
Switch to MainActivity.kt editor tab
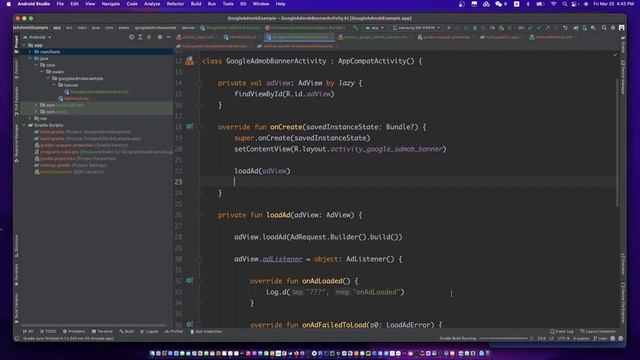[x=240, y=37]
